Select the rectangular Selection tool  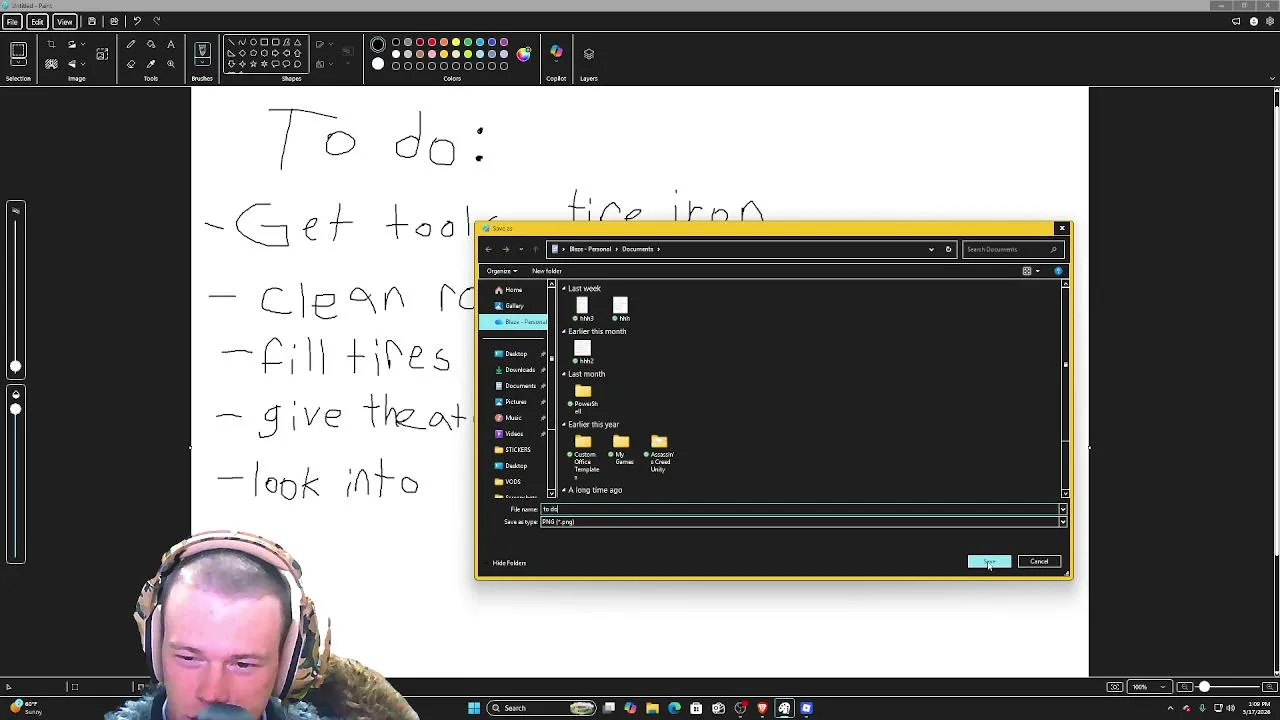pyautogui.click(x=18, y=51)
